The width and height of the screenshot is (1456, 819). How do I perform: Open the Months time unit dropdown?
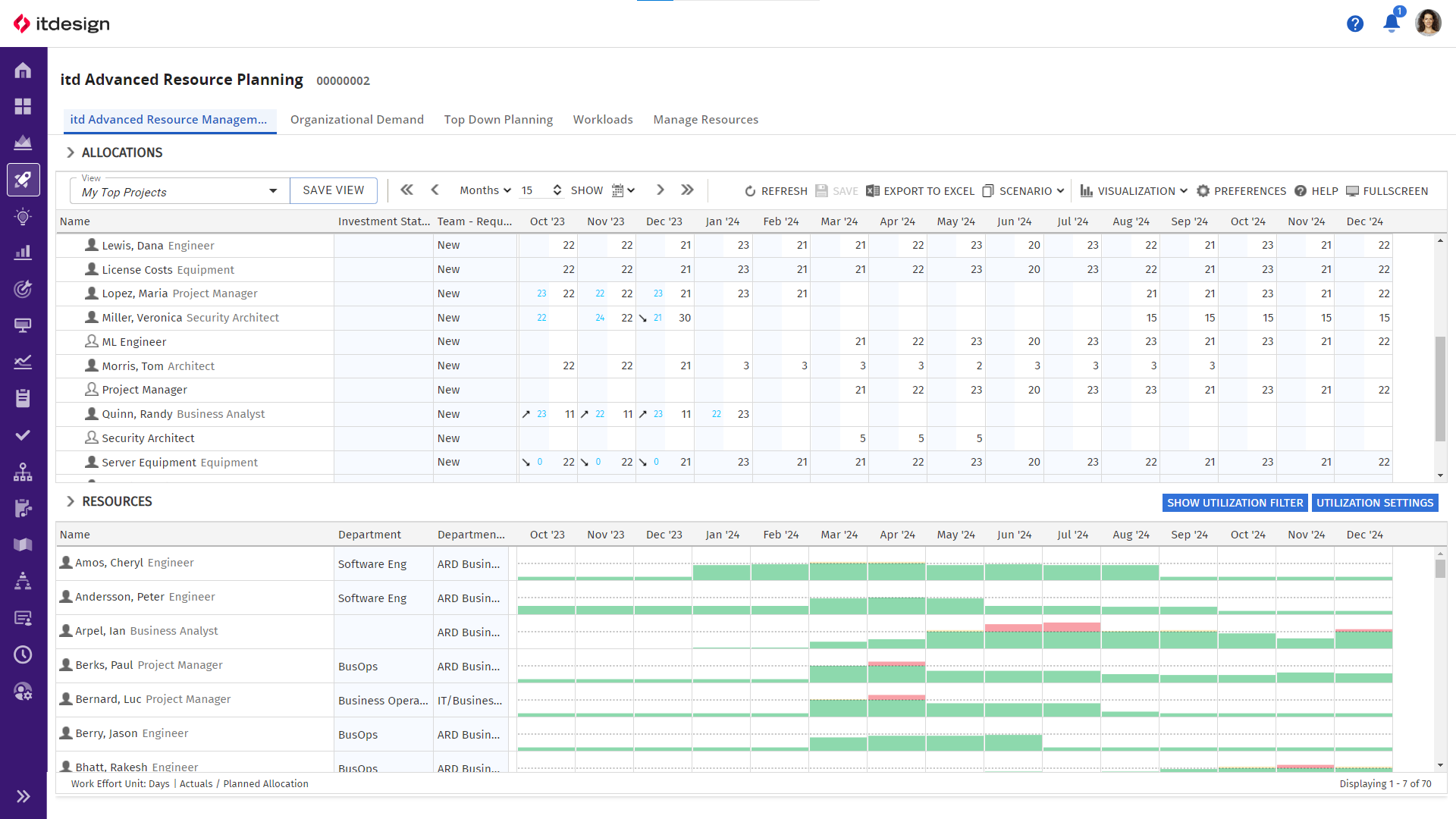pos(485,190)
